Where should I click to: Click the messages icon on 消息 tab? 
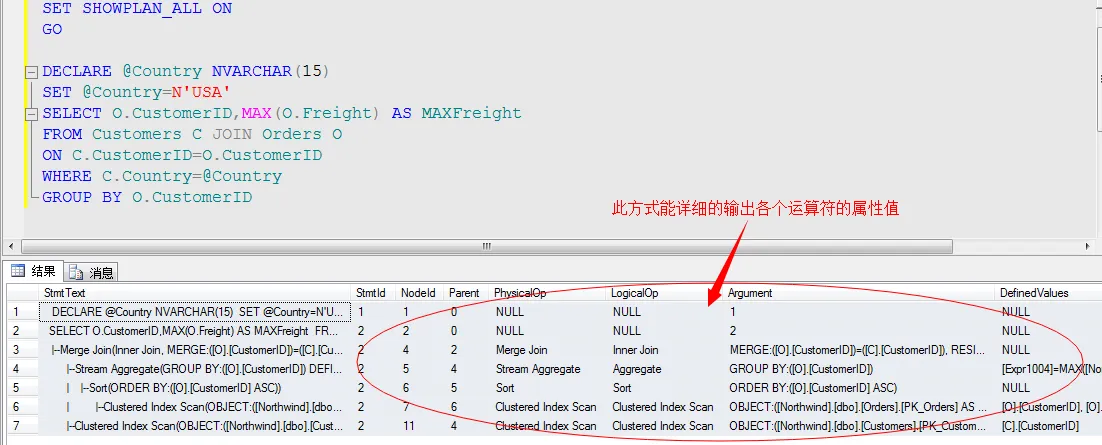[77, 272]
